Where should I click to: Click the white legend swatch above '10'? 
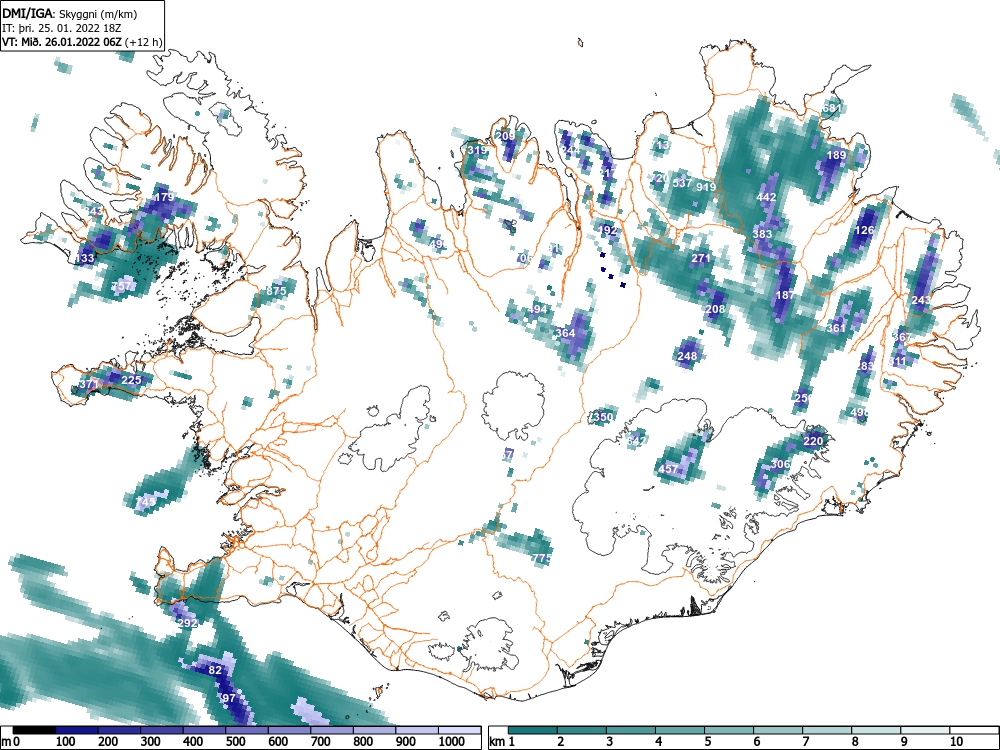(x=973, y=730)
